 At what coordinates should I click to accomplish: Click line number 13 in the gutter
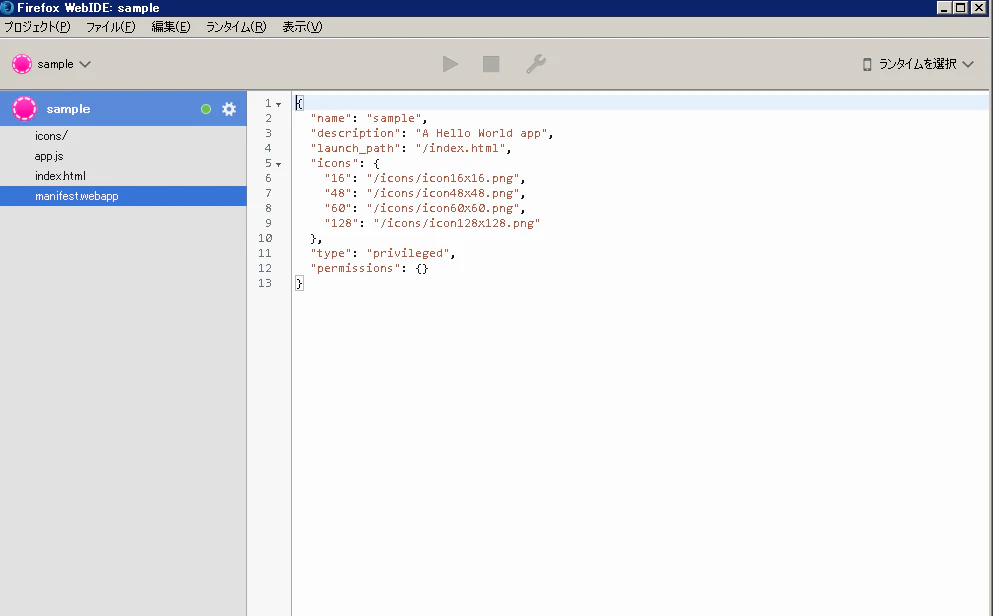pos(265,283)
